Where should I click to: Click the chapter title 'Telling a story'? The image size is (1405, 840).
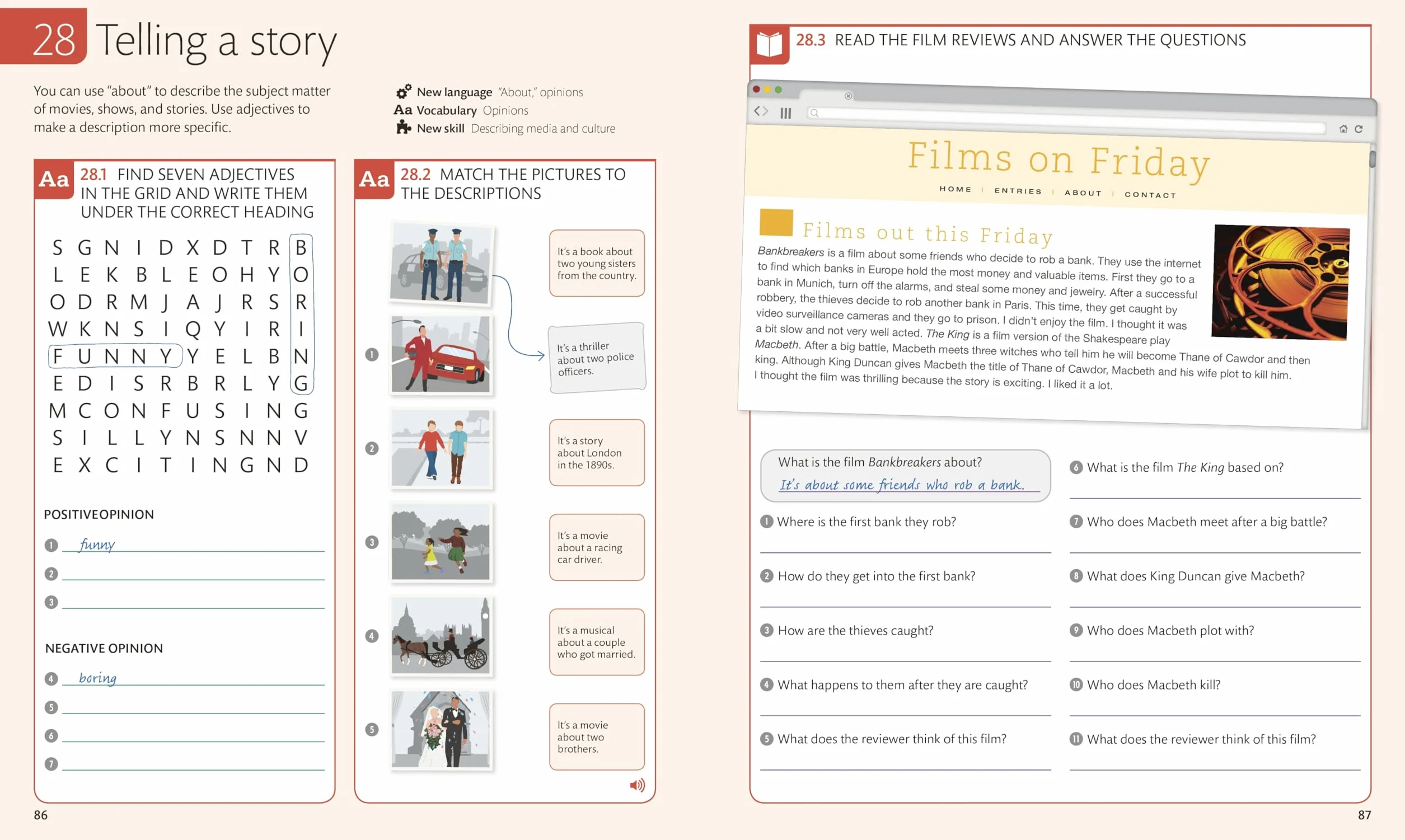[216, 42]
